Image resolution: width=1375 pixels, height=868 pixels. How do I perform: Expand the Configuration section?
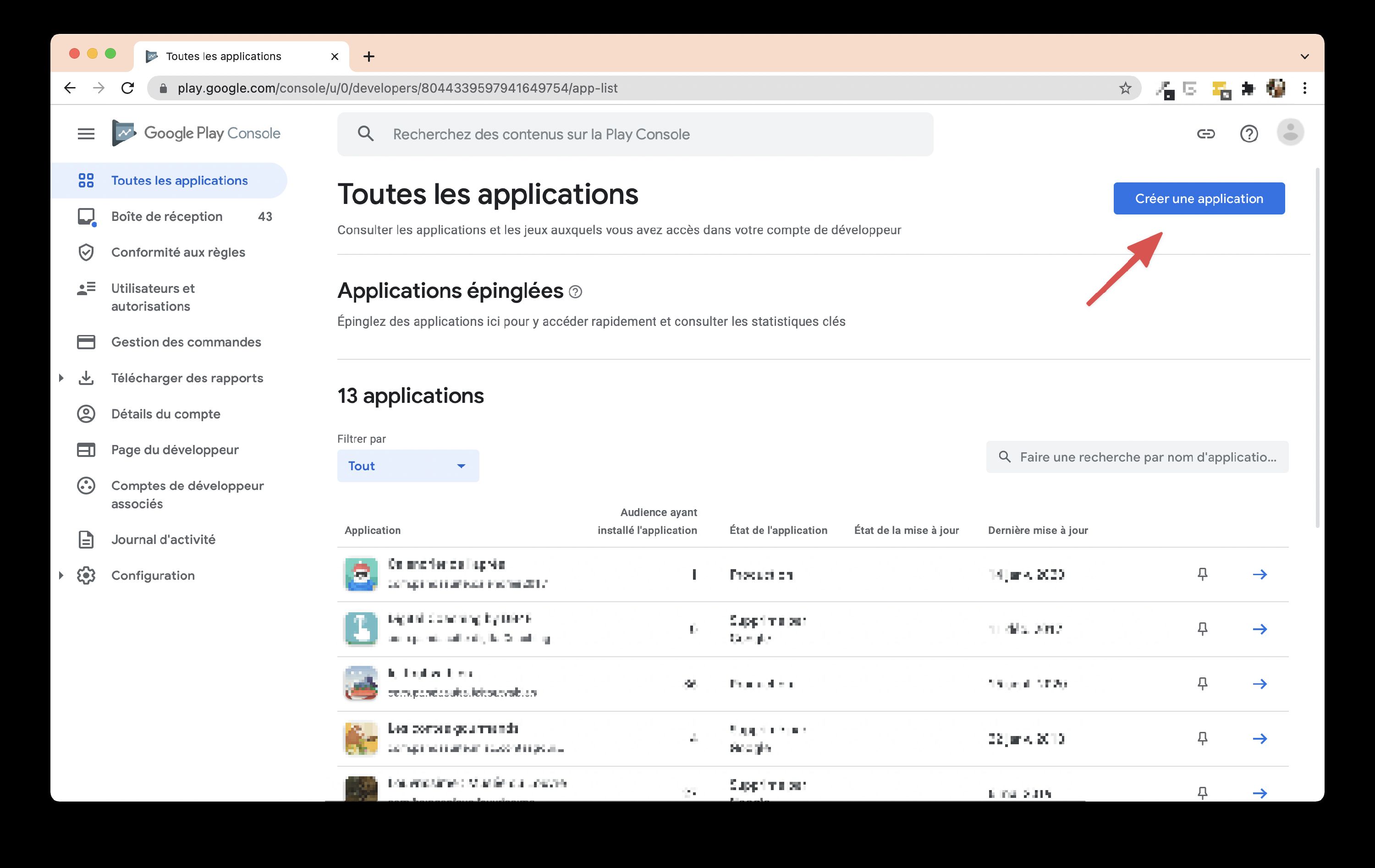coord(62,575)
